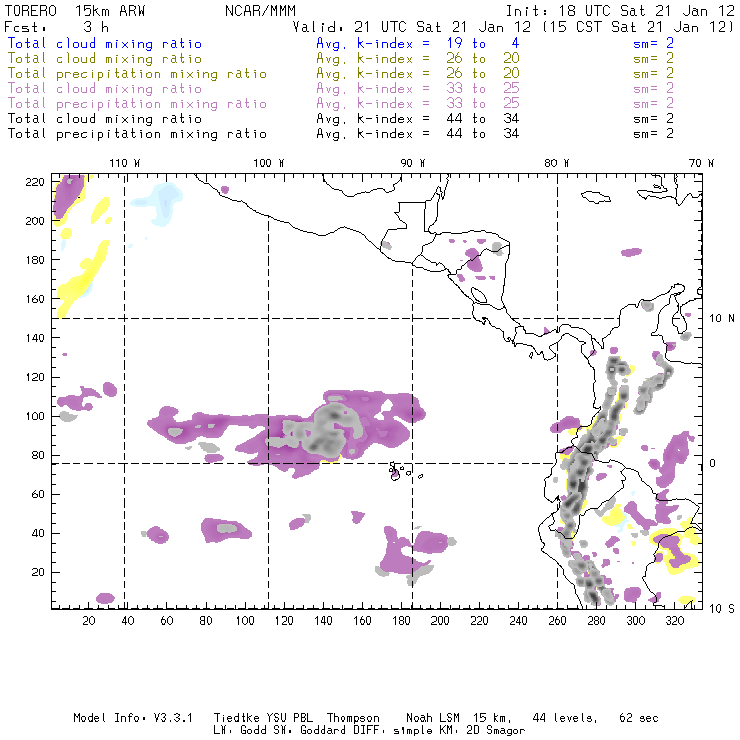The height and width of the screenshot is (740, 740).
Task: Click '140' on the left vertical axis
Action: pos(35,338)
